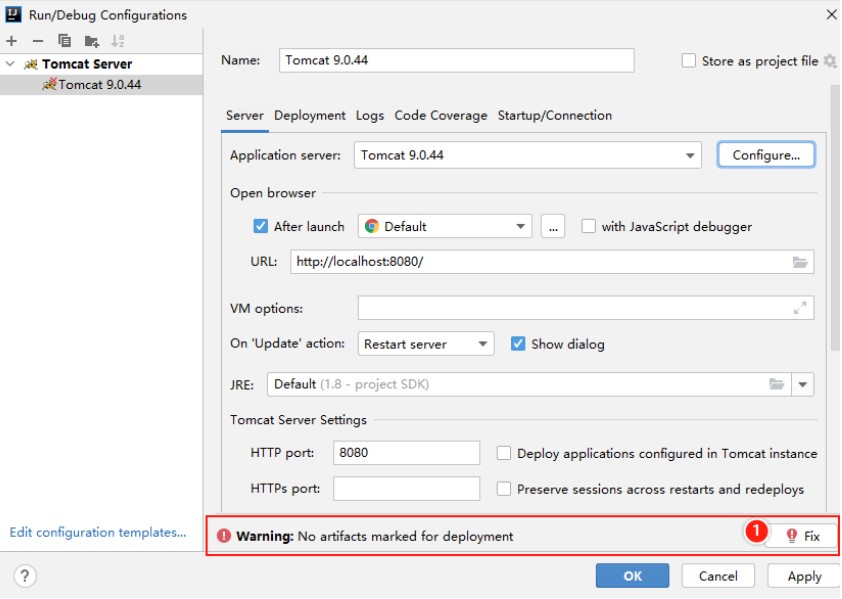This screenshot has width=842, height=599.
Task: Sort configurations alphabetically icon
Action: pyautogui.click(x=118, y=41)
